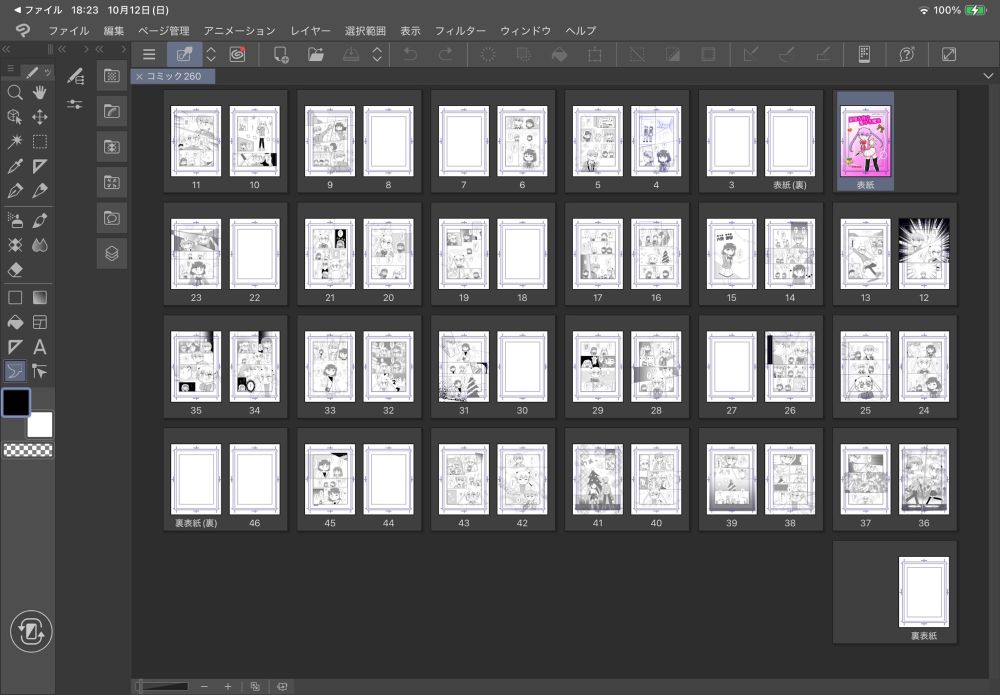Open the smartphone companion mode icon

click(x=864, y=54)
